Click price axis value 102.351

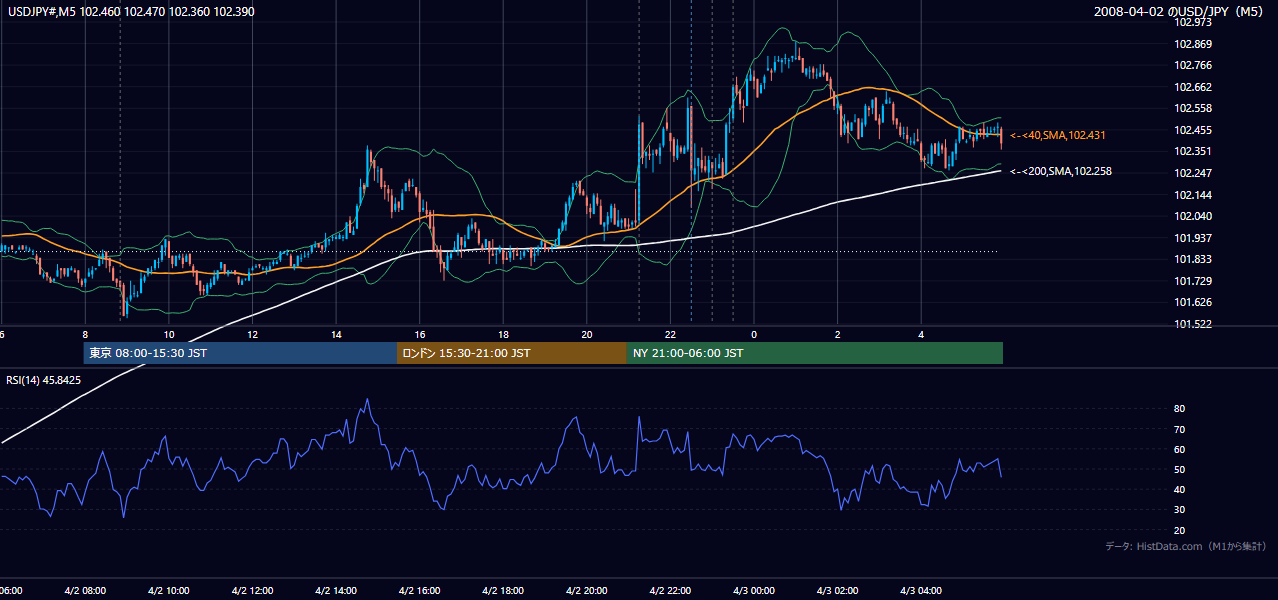1195,152
